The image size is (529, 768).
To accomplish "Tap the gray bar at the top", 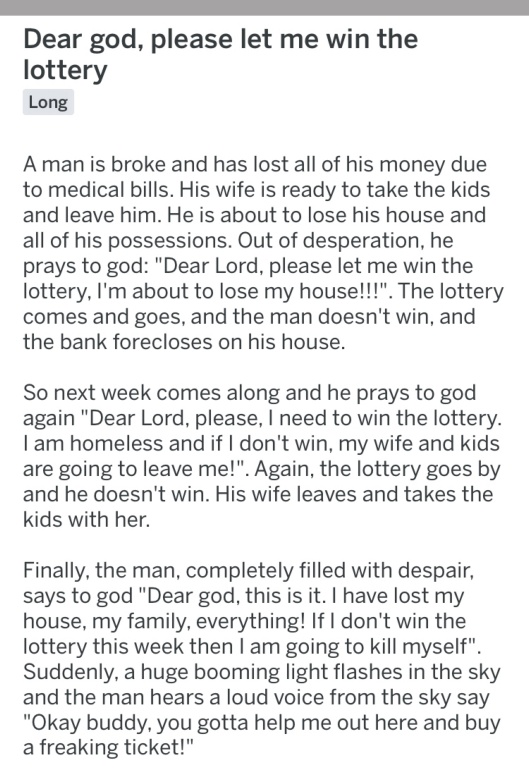I will [x=264, y=7].
